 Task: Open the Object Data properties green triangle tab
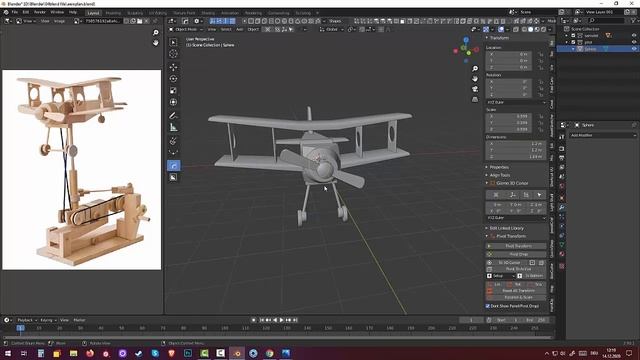click(x=562, y=244)
